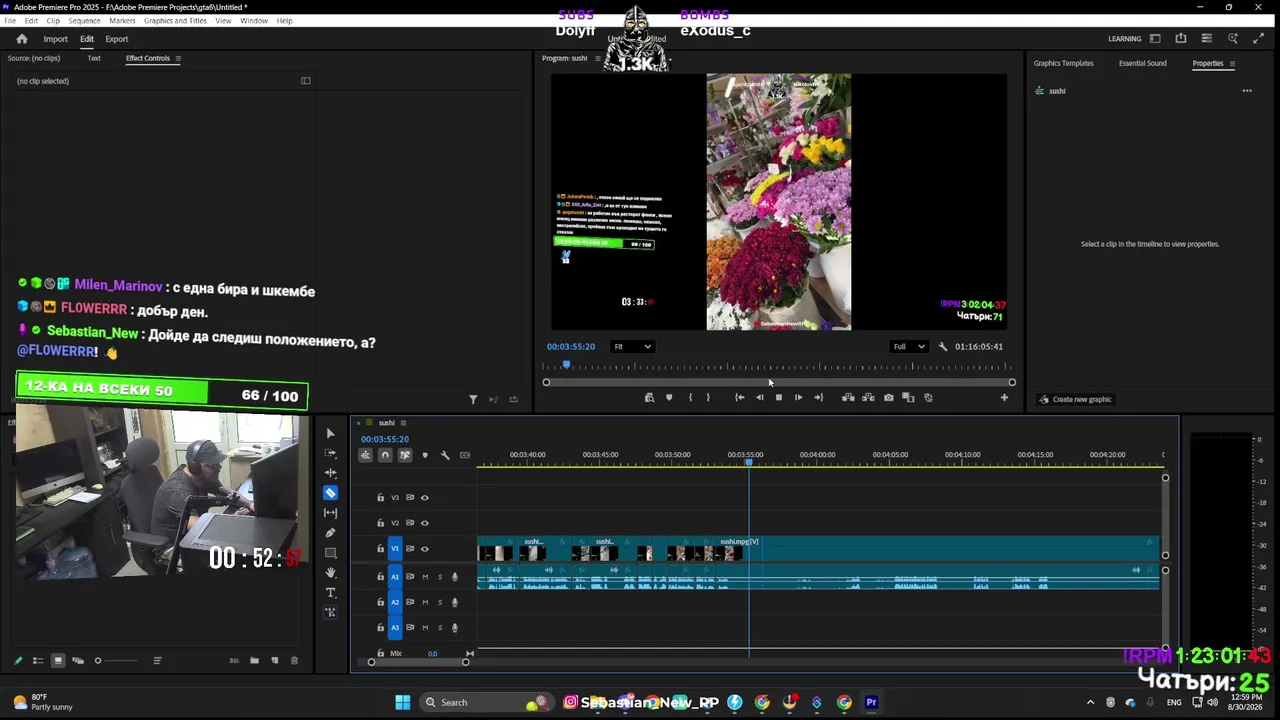Click the Export Frame camera icon
Image resolution: width=1280 pixels, height=720 pixels.
click(x=888, y=398)
